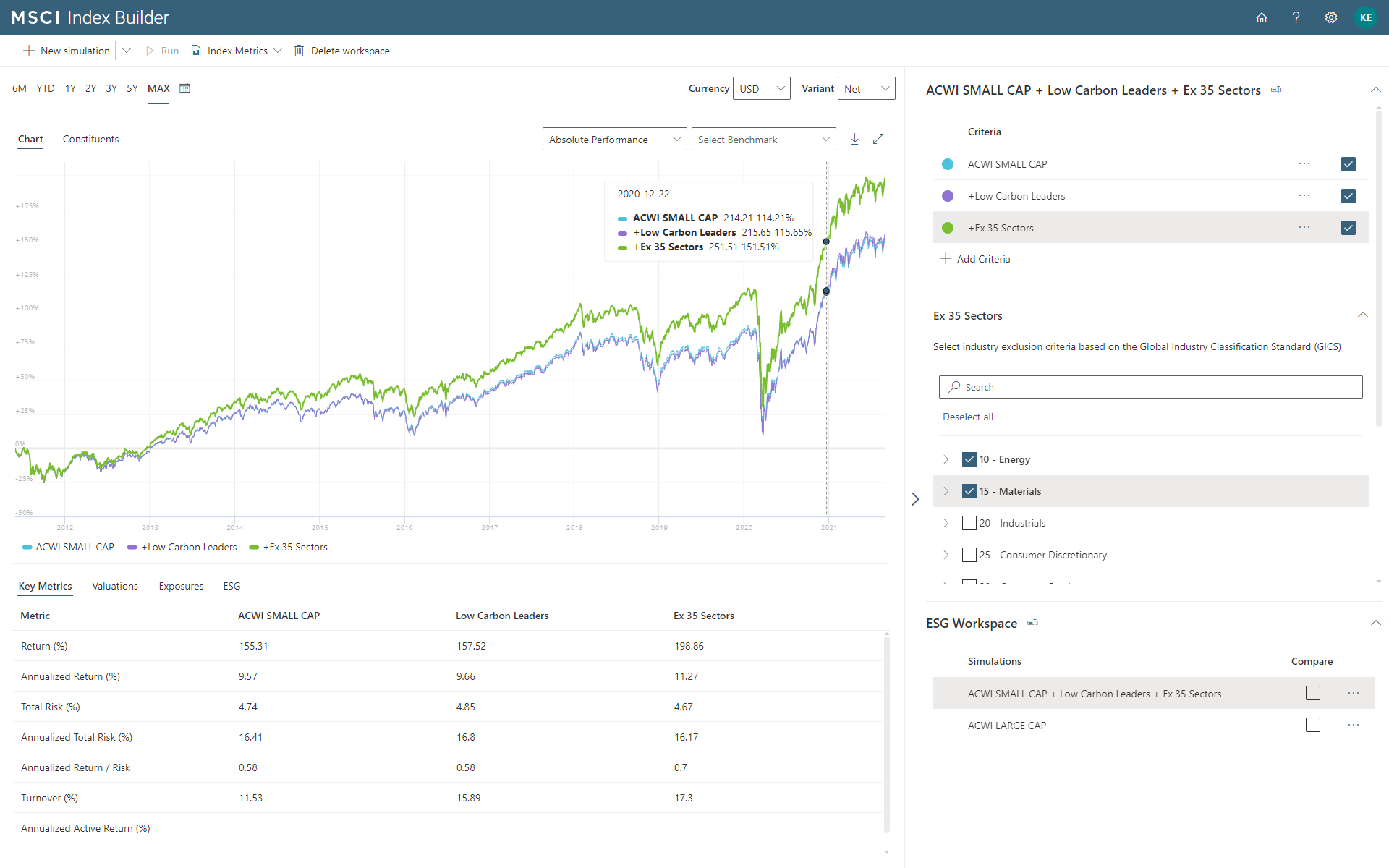Collapse the right side panel using the arrow
Image resolution: width=1389 pixels, height=868 pixels.
click(915, 499)
